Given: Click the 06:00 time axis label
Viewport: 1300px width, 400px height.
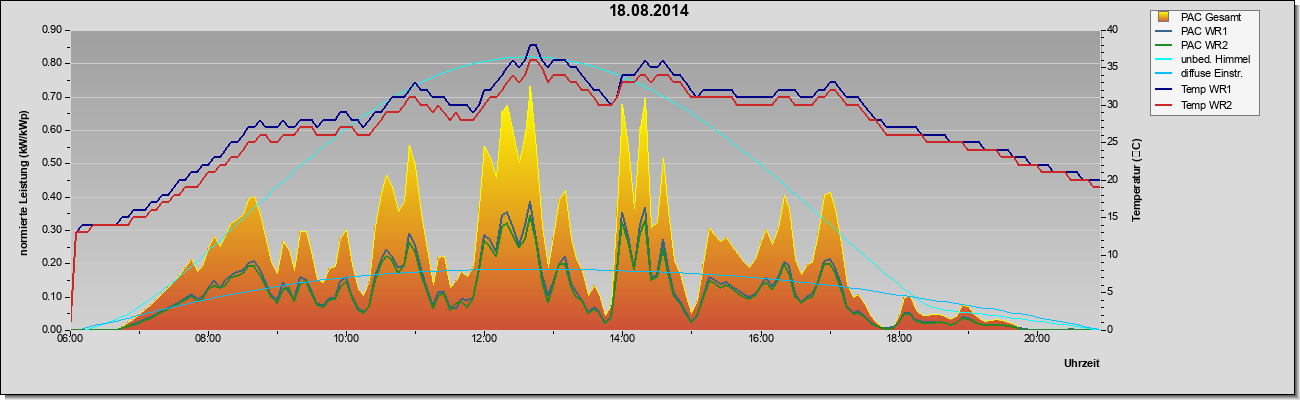Looking at the screenshot, I should coord(70,338).
